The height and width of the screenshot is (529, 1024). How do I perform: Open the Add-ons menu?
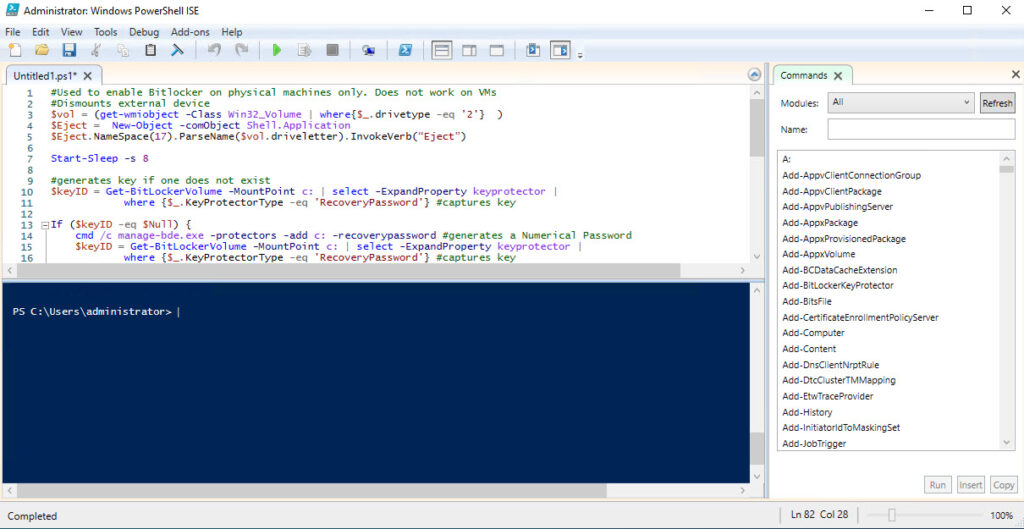point(190,31)
